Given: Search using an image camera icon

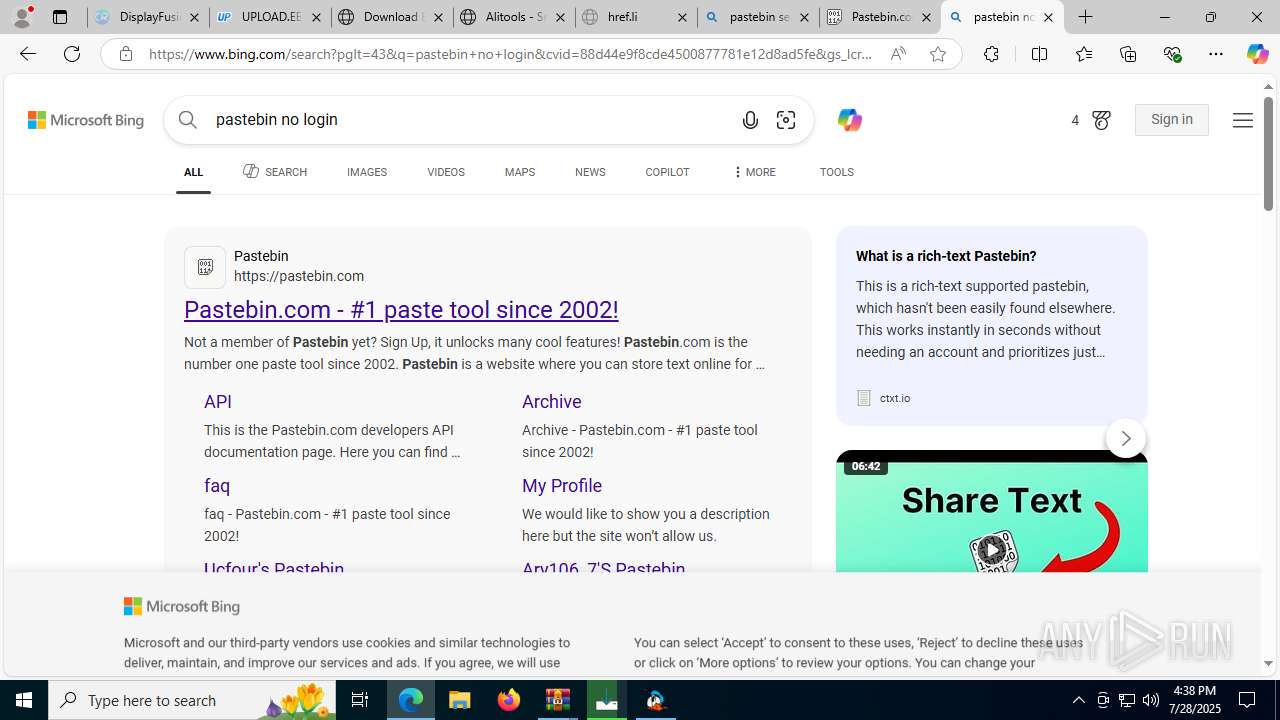Looking at the screenshot, I should 786,120.
